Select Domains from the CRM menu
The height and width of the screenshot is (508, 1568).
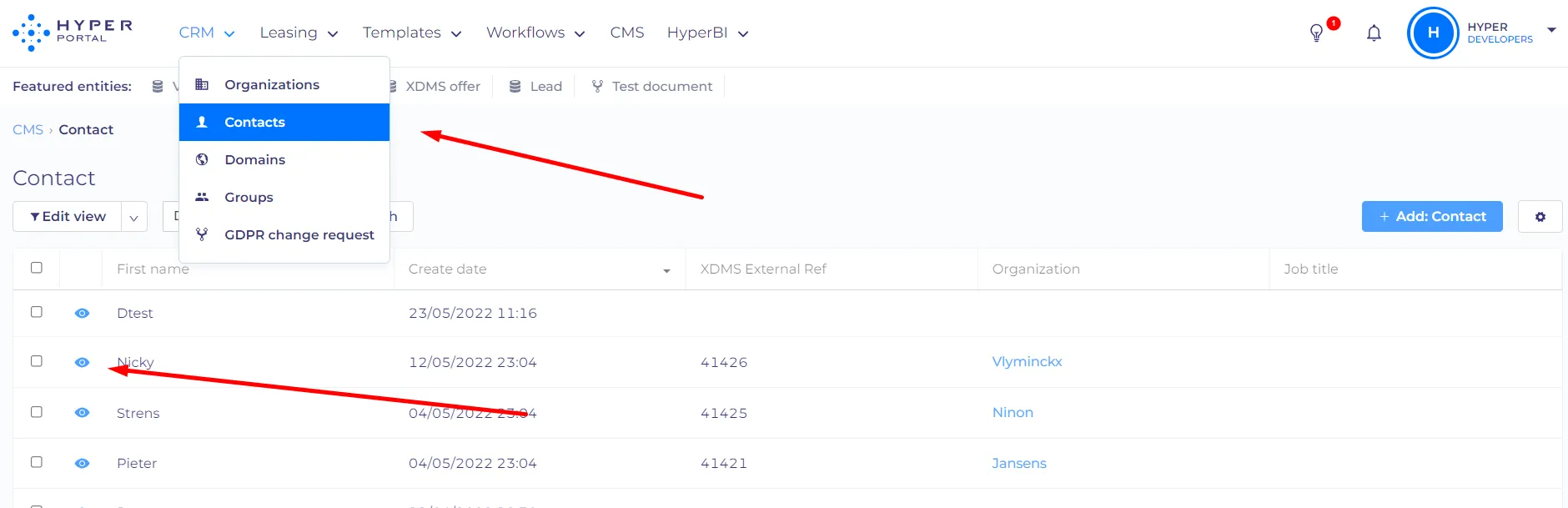coord(284,159)
